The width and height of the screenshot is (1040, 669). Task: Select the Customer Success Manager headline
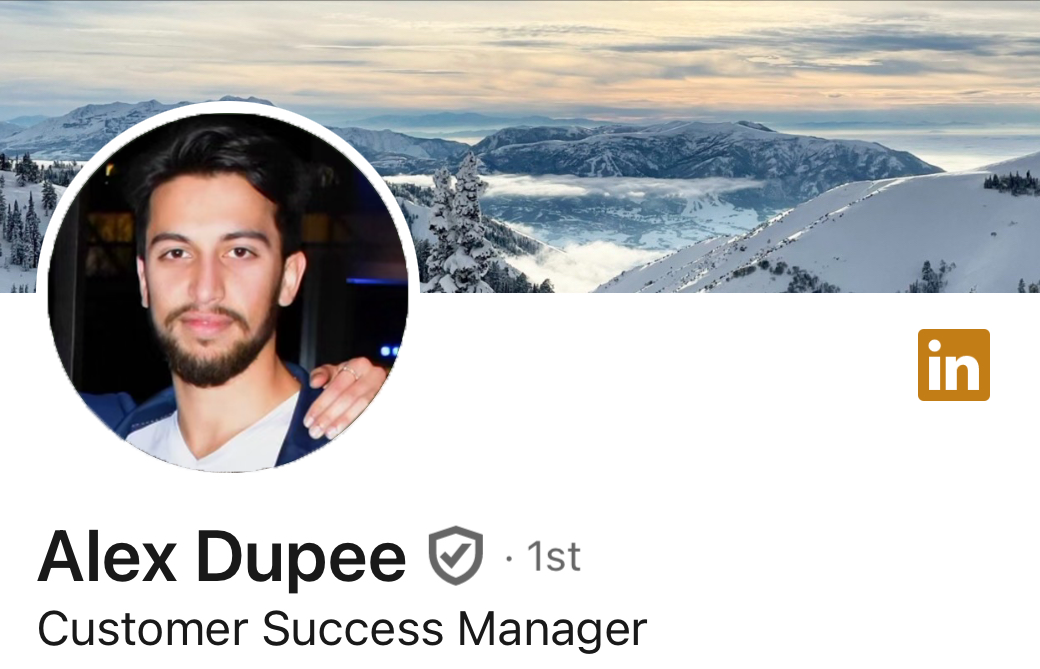(342, 629)
